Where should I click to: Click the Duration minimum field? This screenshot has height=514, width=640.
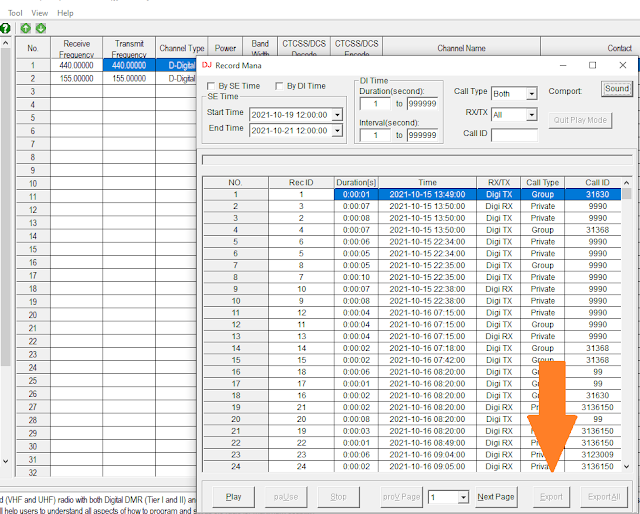[x=375, y=104]
